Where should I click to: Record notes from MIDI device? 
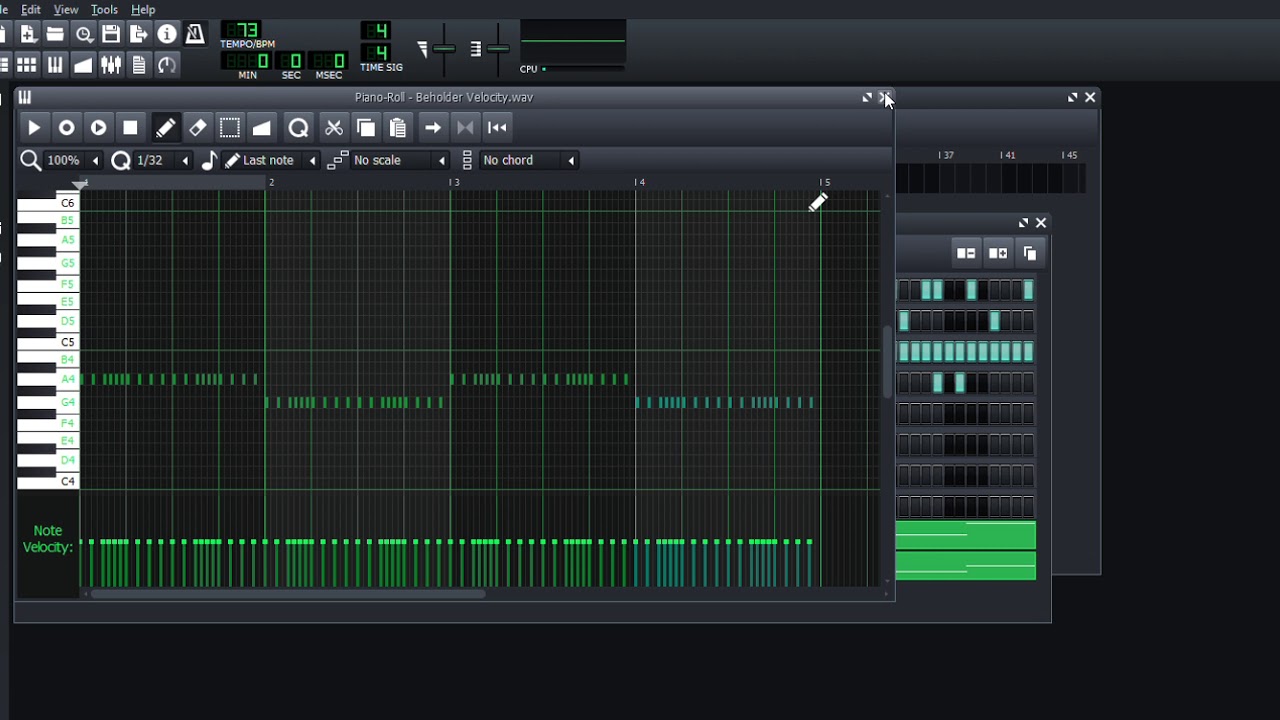tap(66, 127)
